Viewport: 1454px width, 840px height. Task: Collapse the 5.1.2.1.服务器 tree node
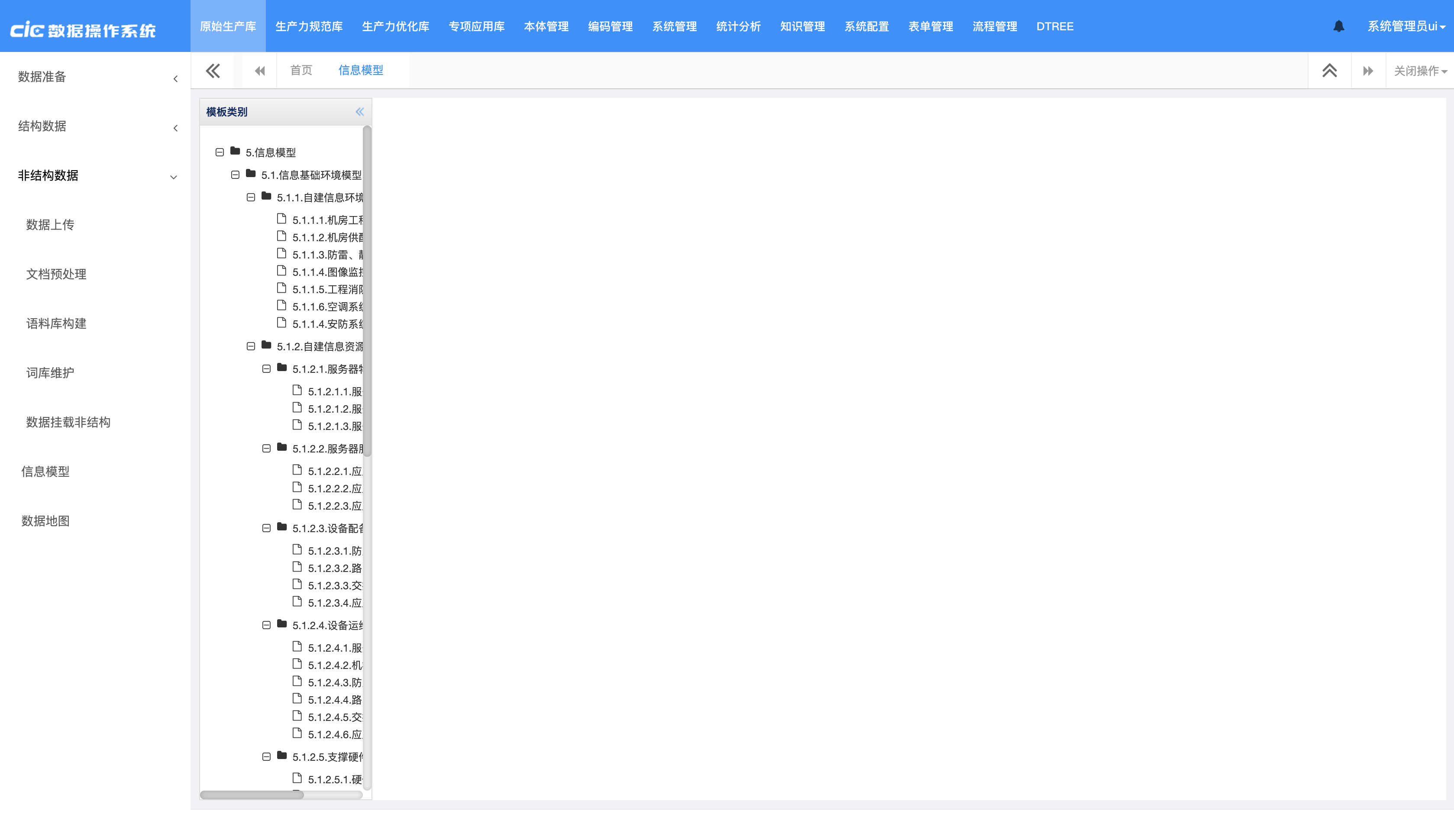click(x=266, y=368)
